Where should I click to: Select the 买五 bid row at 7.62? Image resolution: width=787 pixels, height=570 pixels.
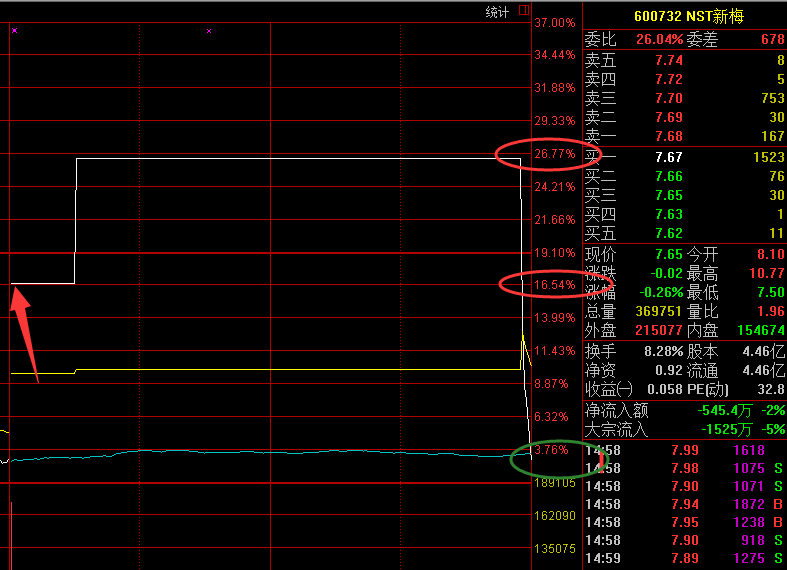tap(684, 234)
